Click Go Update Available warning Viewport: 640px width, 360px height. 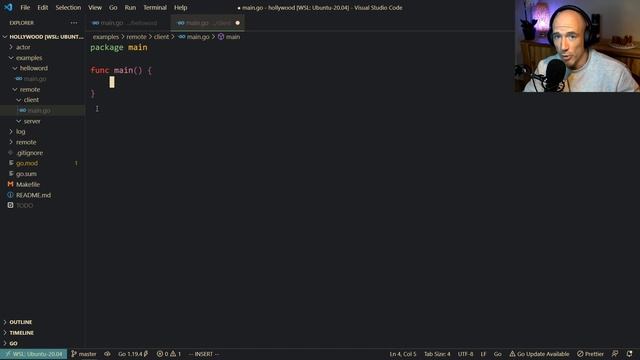pos(539,354)
